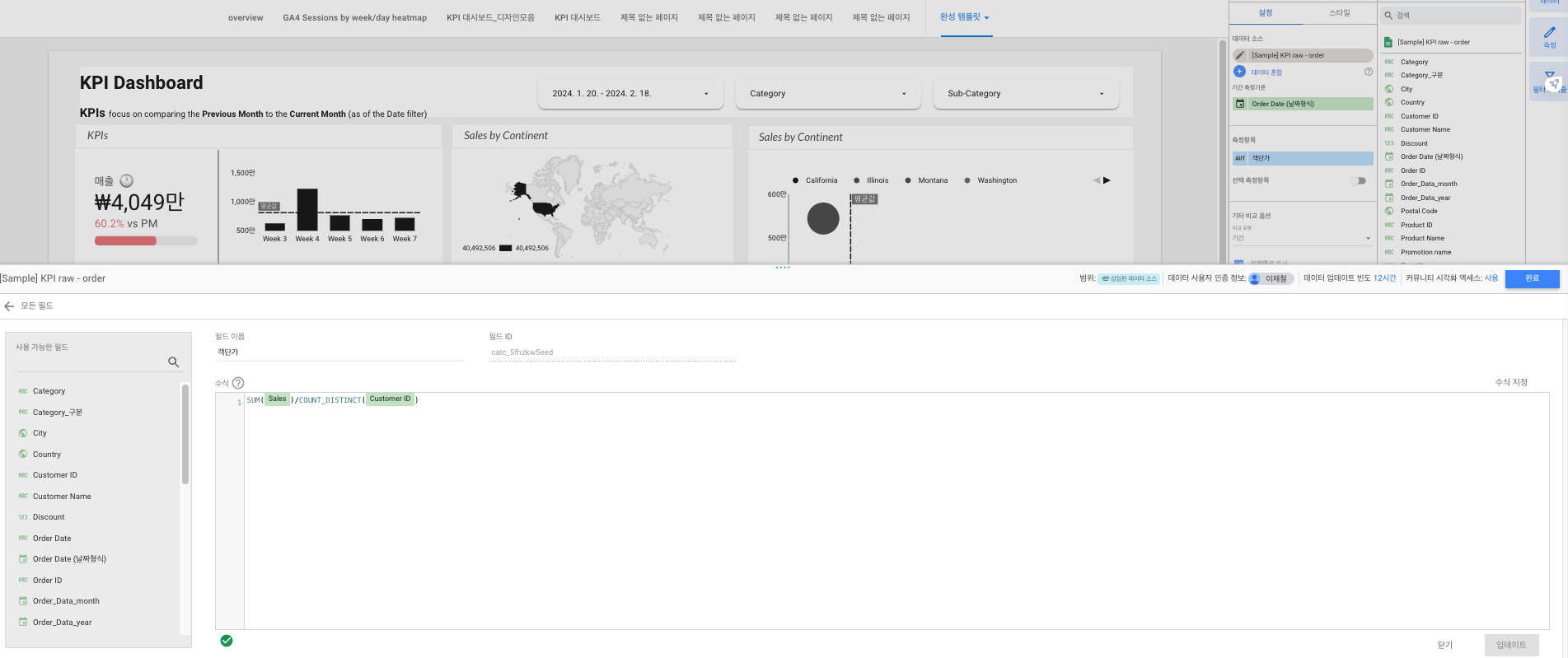1568x658 pixels.
Task: Open the GA4 Sessions by week/day heatmap tab
Action: click(354, 17)
